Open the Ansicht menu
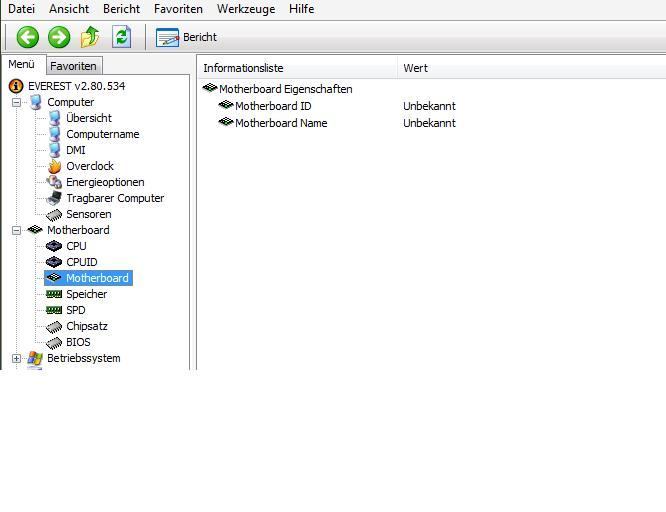Screen dimensions: 666x512 [69, 9]
